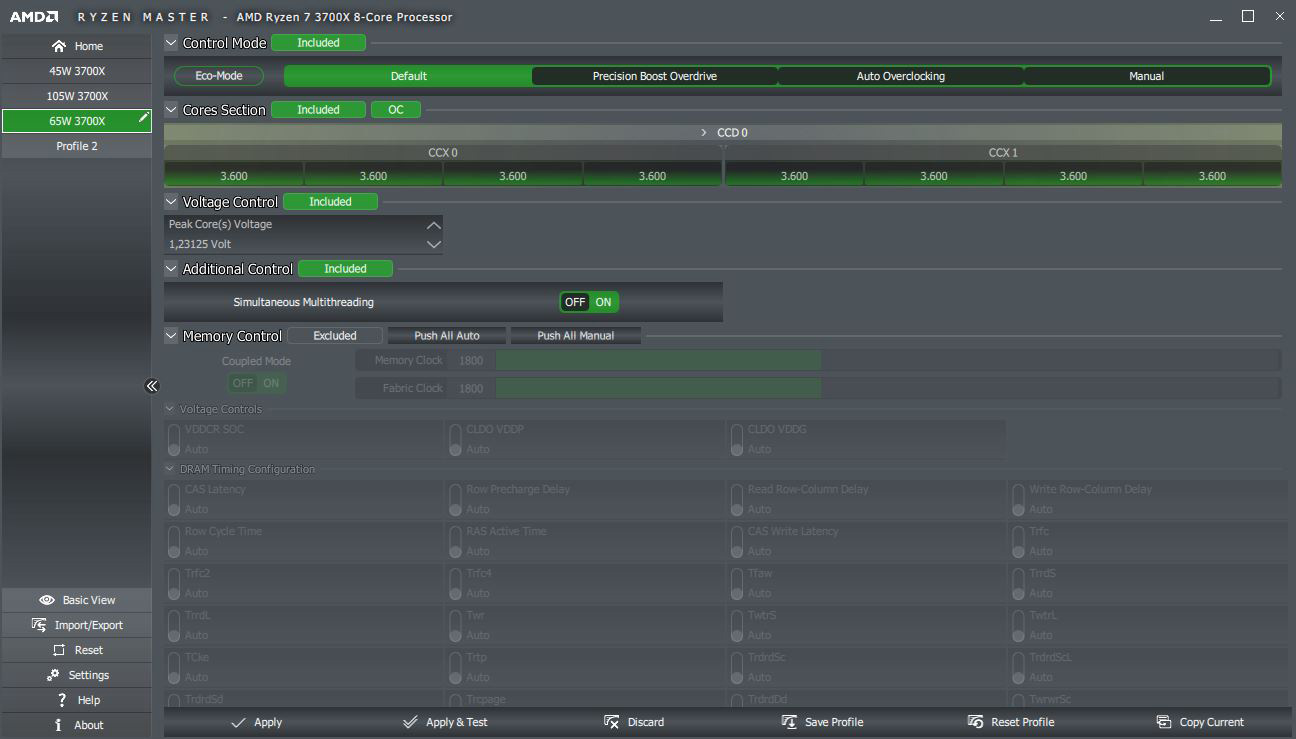
Task: Click the Apply checkmark icon
Action: click(x=238, y=722)
